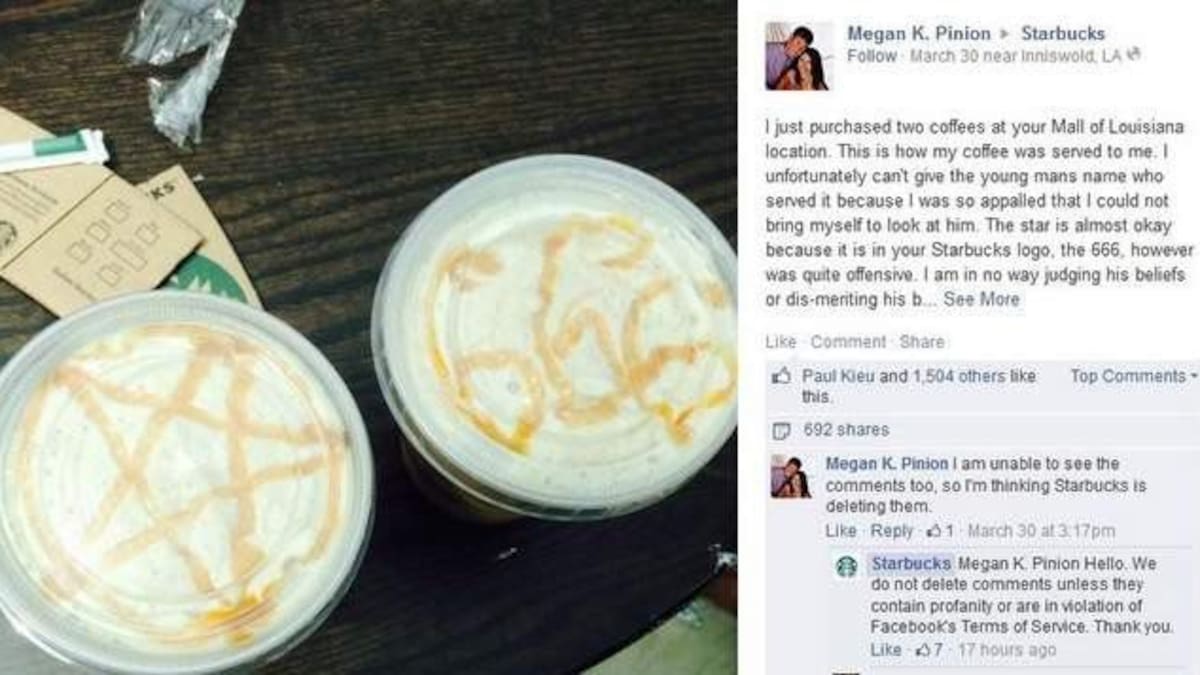Image resolution: width=1200 pixels, height=675 pixels.
Task: Click the Starbucks logo avatar in reply
Action: point(847,567)
